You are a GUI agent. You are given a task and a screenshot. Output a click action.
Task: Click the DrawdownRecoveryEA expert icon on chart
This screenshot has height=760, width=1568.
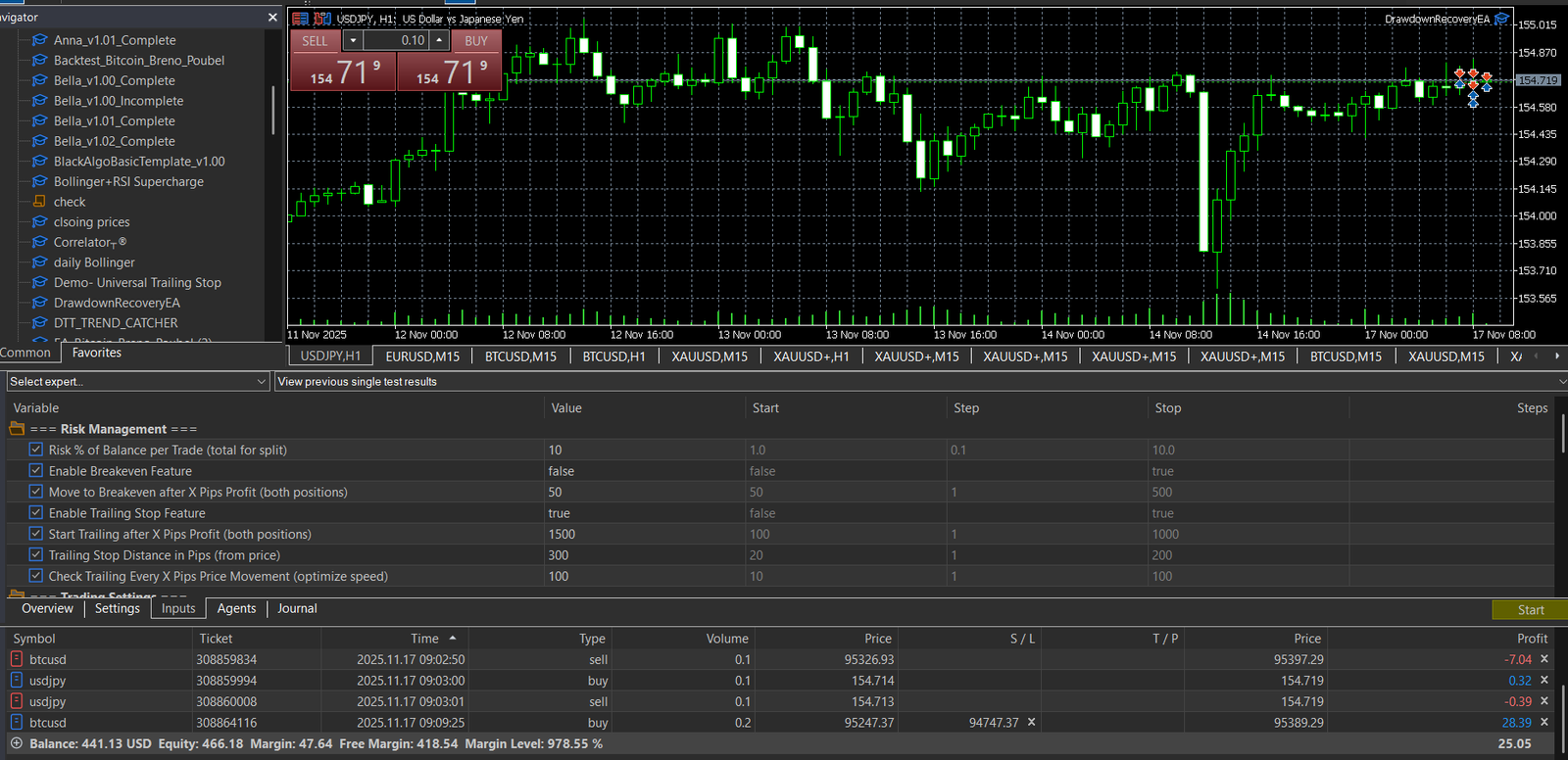(x=1501, y=19)
